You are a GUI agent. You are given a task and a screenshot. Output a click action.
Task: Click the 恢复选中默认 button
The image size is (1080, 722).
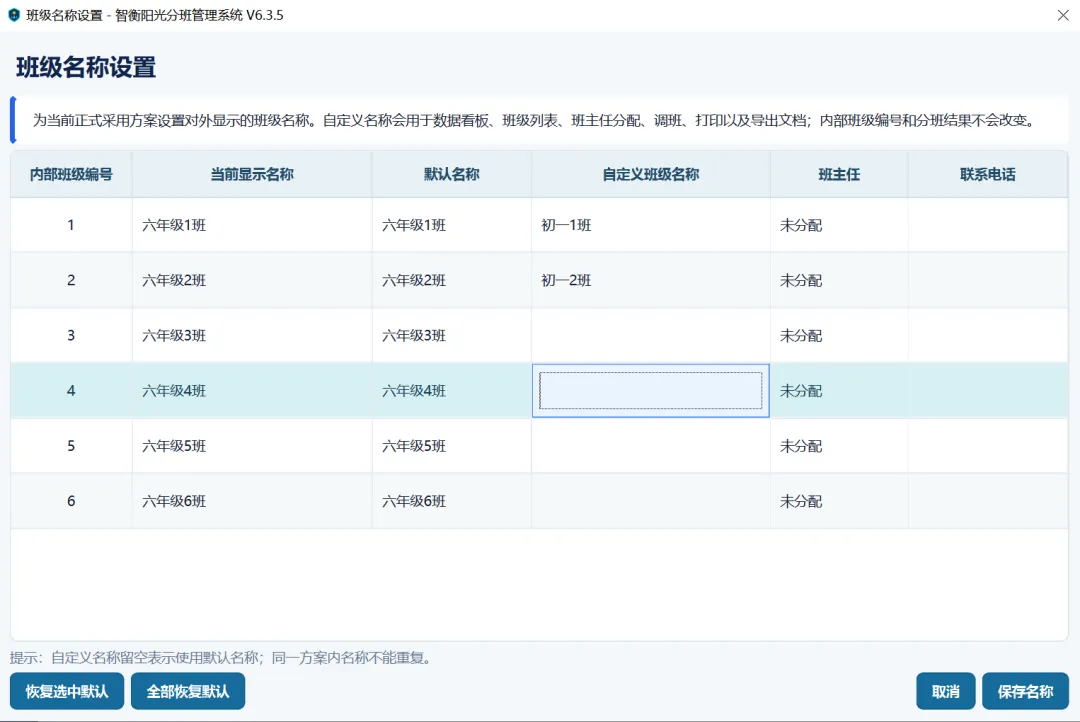point(67,691)
